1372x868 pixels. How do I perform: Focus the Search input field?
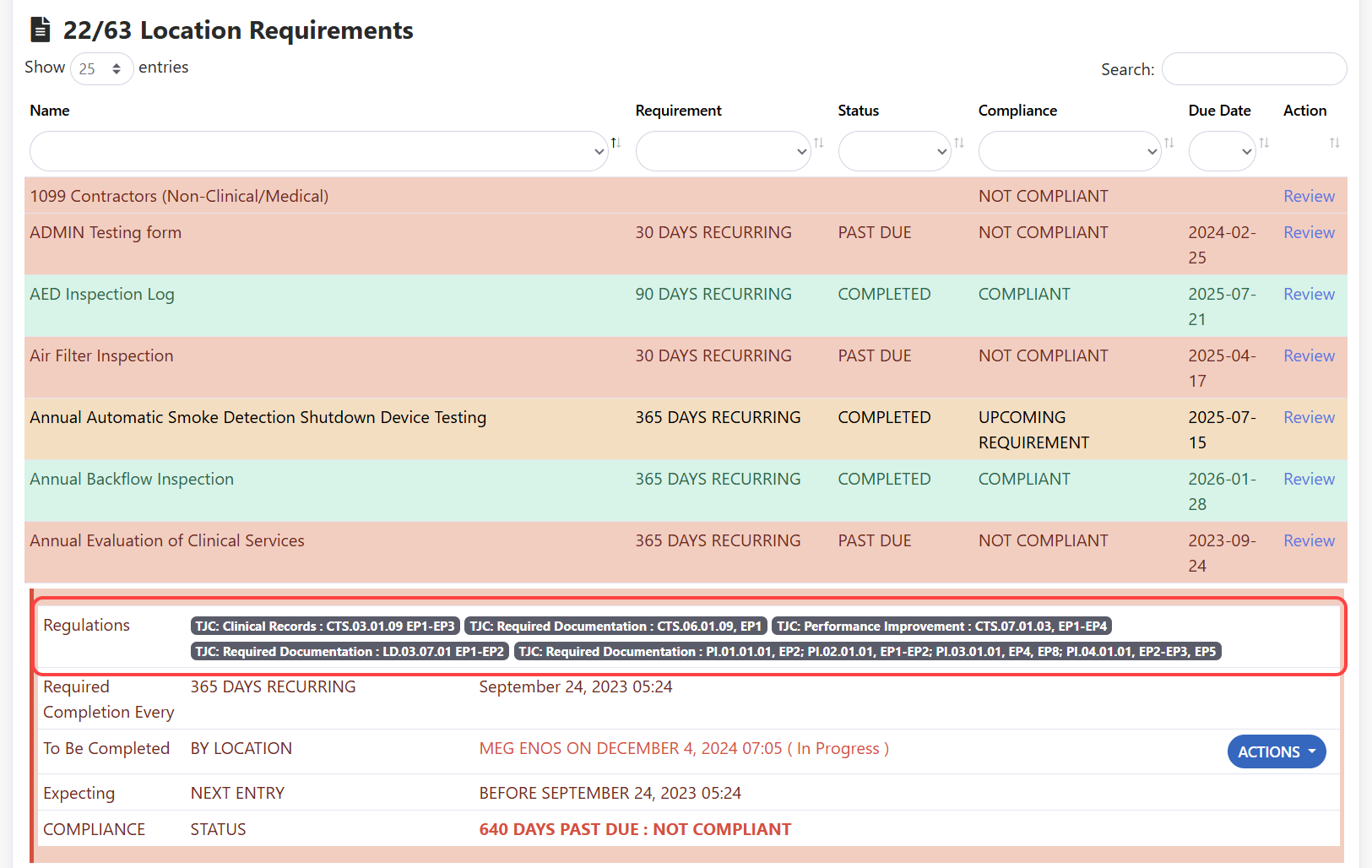1254,69
